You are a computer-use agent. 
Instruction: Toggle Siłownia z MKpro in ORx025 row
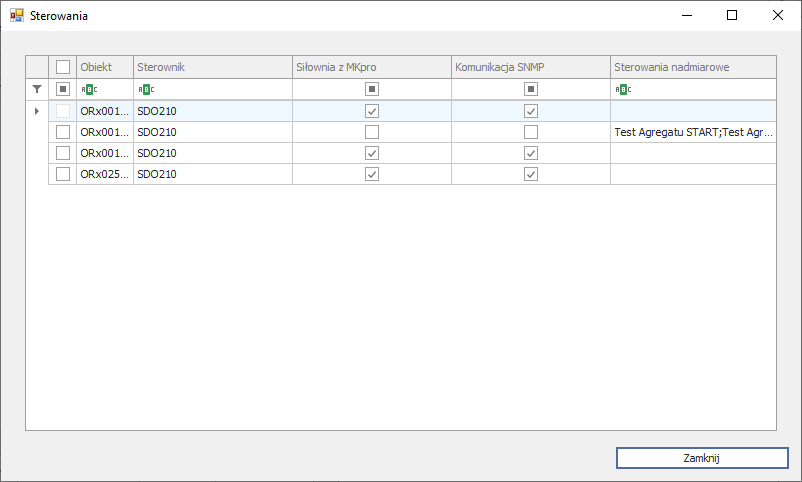[372, 174]
